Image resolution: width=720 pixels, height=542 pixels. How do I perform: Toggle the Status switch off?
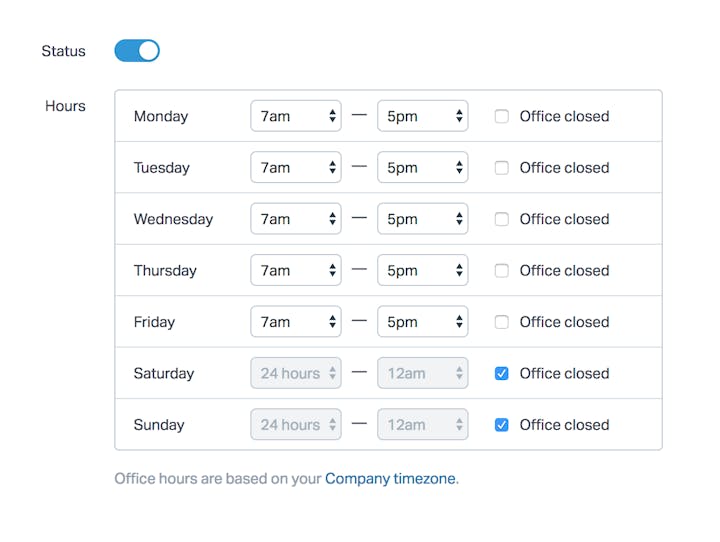[137, 51]
